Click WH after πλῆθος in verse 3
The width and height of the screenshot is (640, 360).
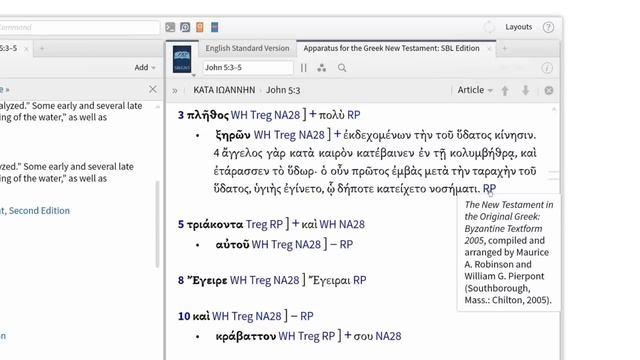[239, 115]
